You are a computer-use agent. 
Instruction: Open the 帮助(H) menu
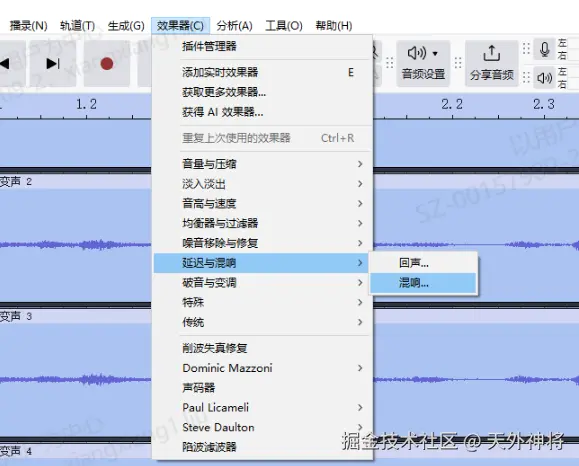(x=334, y=25)
